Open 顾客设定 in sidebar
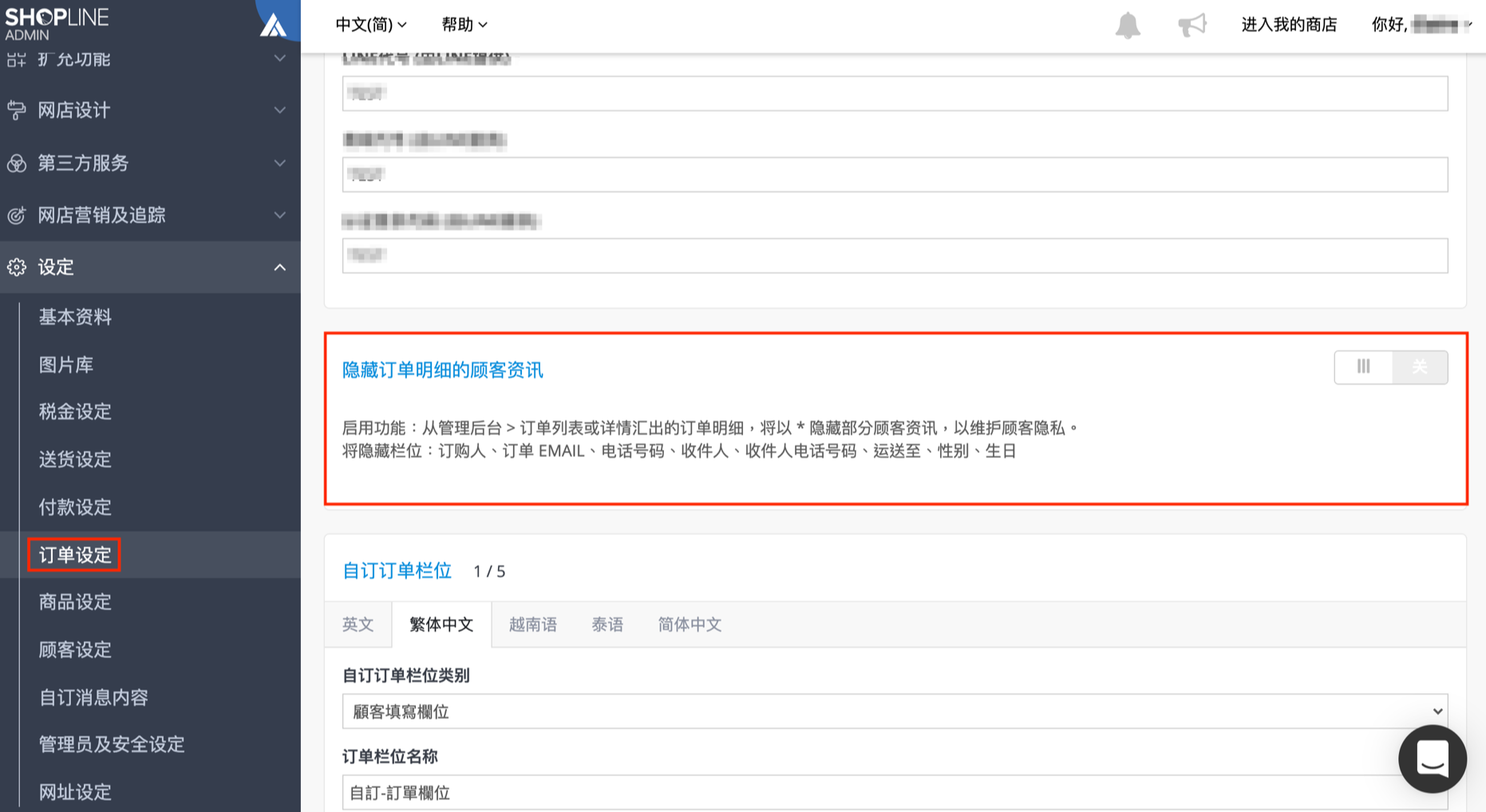The width and height of the screenshot is (1486, 812). [76, 650]
